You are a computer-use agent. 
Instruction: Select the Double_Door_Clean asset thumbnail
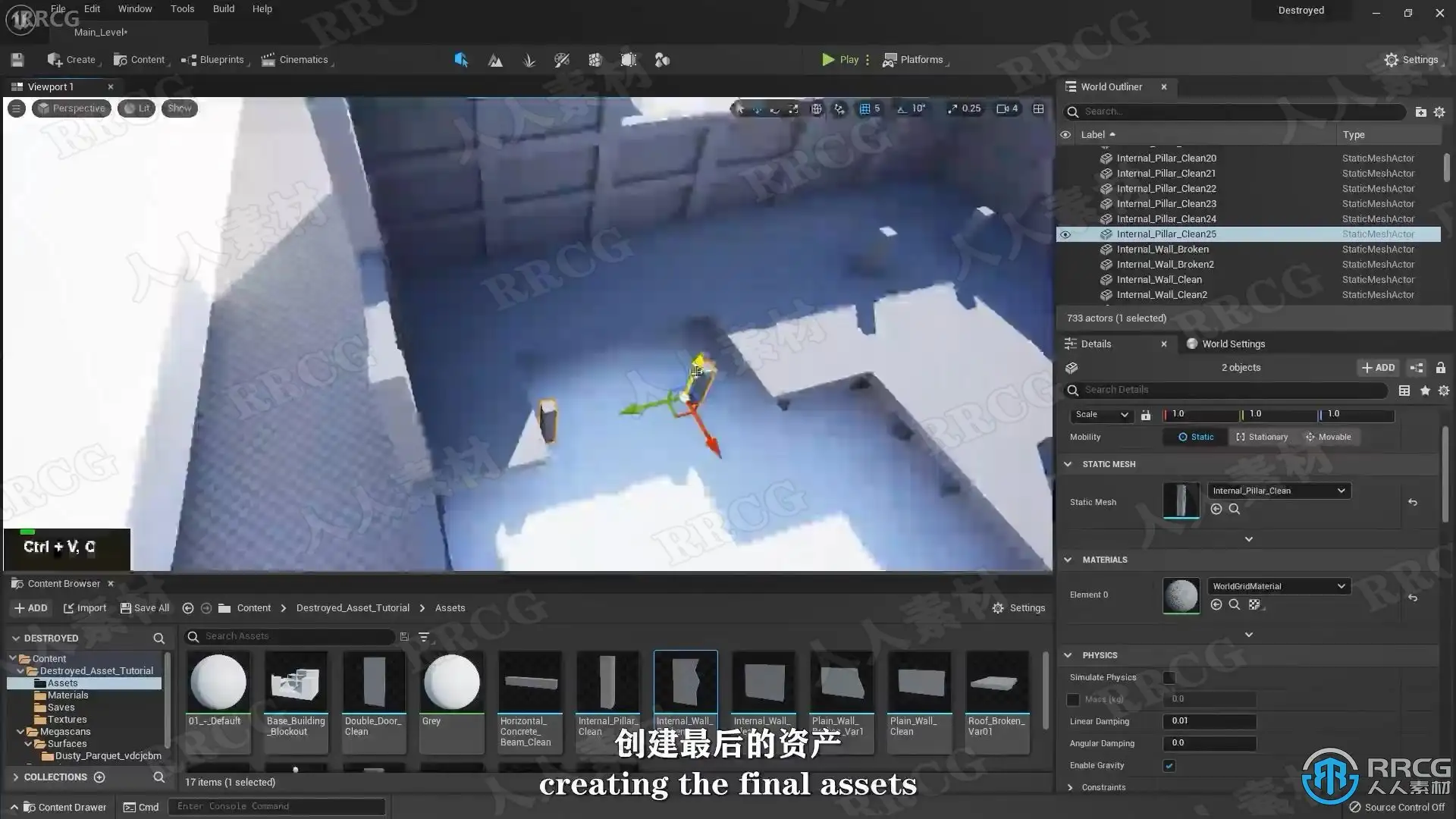[x=374, y=682]
